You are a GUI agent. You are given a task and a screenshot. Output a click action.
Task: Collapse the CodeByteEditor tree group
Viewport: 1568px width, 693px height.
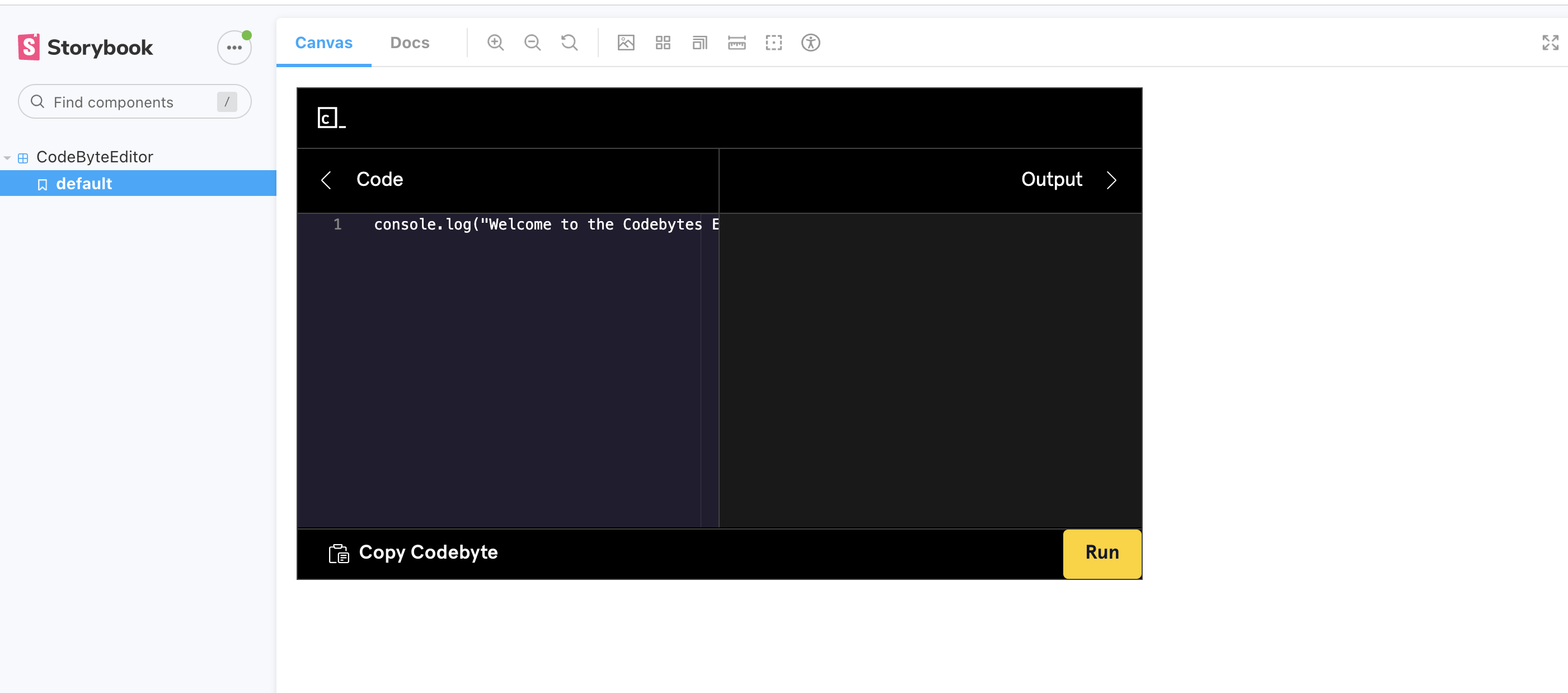pos(94,157)
